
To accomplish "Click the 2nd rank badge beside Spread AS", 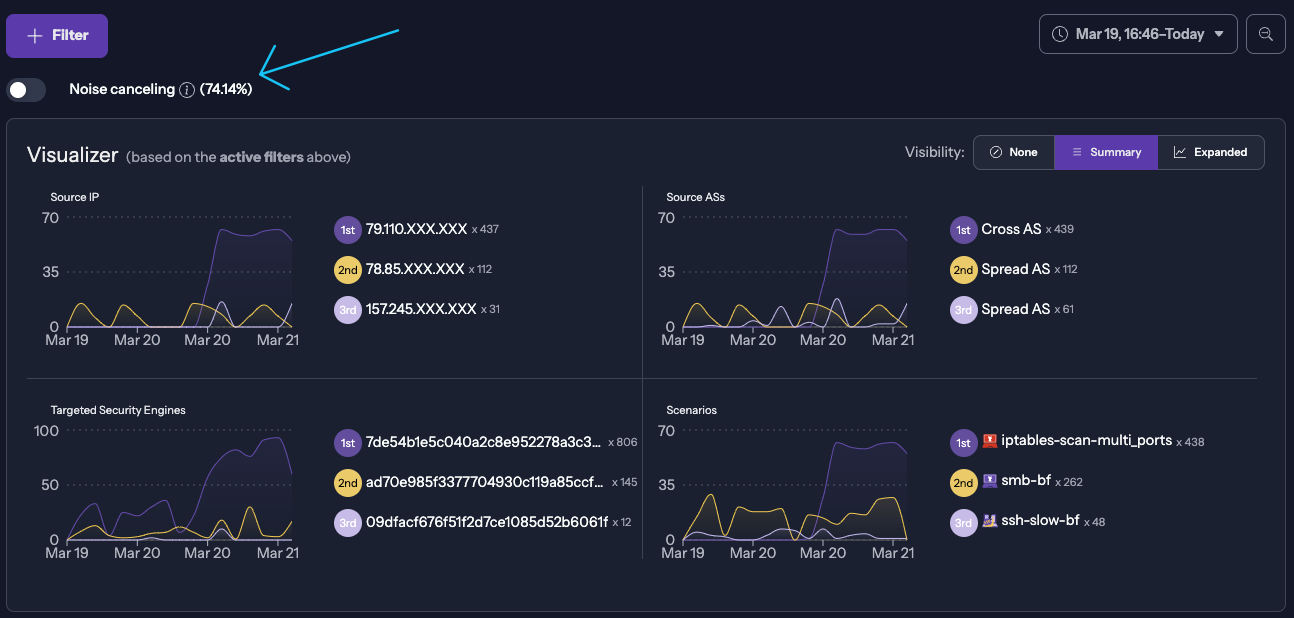I will click(963, 270).
